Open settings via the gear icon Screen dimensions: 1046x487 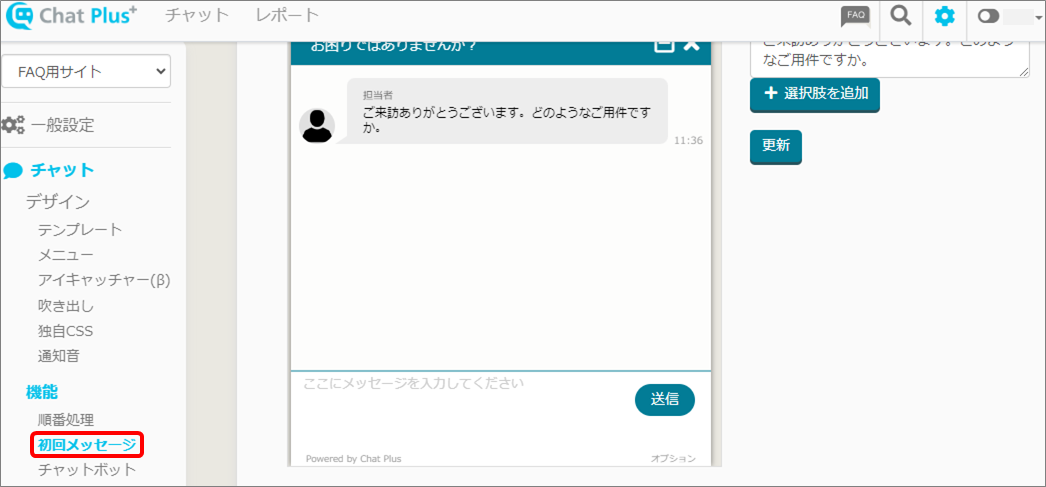click(944, 16)
